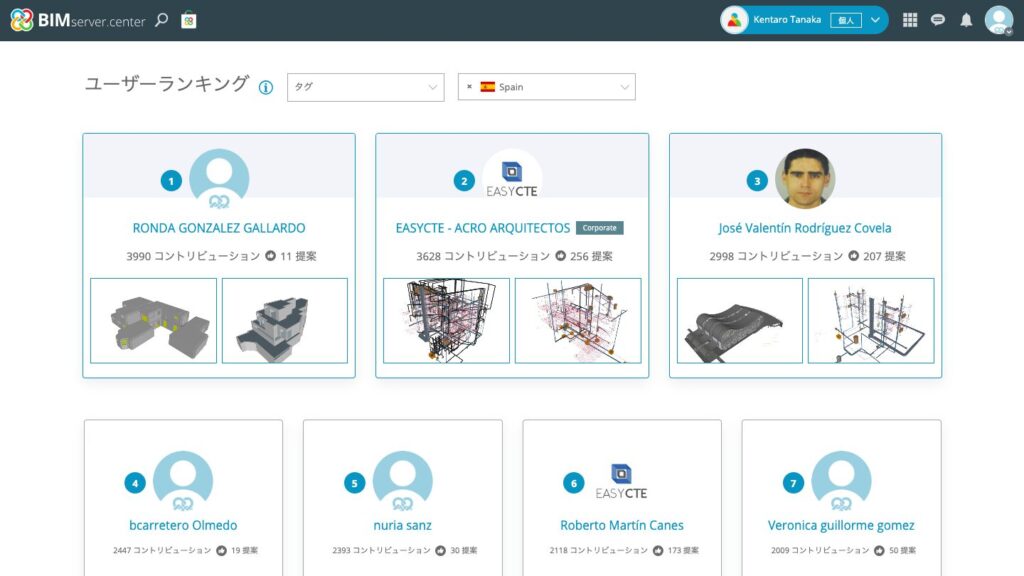Viewport: 1024px width, 576px height.
Task: Open the user profile avatar menu
Action: [999, 20]
